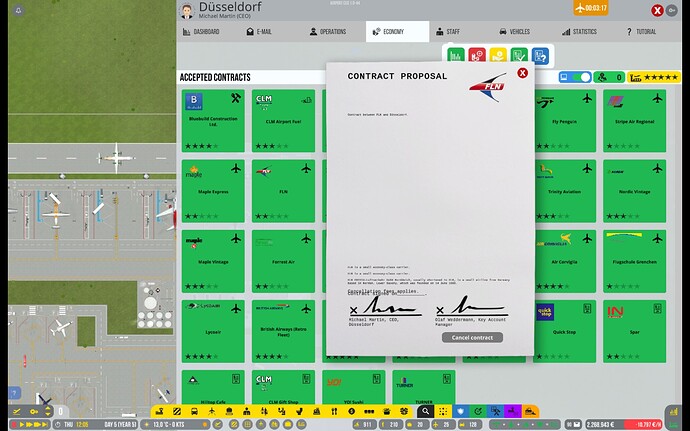Open the aircraft stand build menu

click(x=212, y=411)
